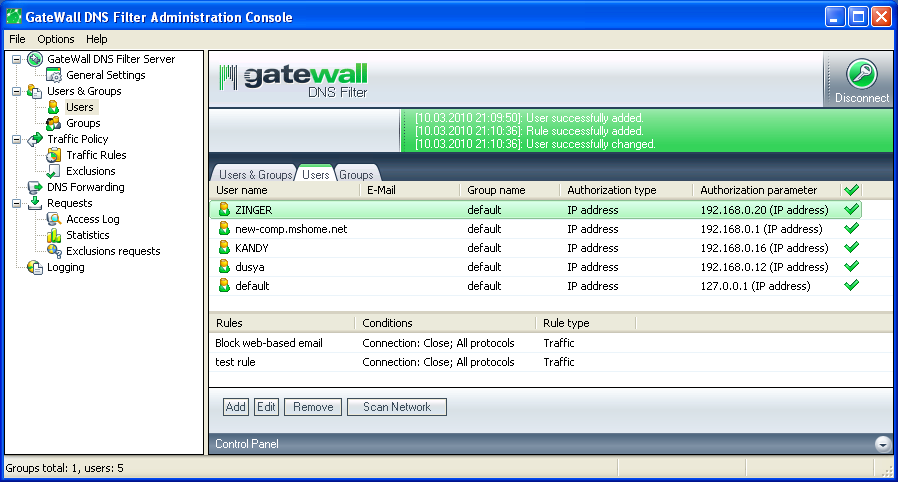Screen dimensions: 898x482
Task: Select Logging in the tree
Action: click(65, 267)
